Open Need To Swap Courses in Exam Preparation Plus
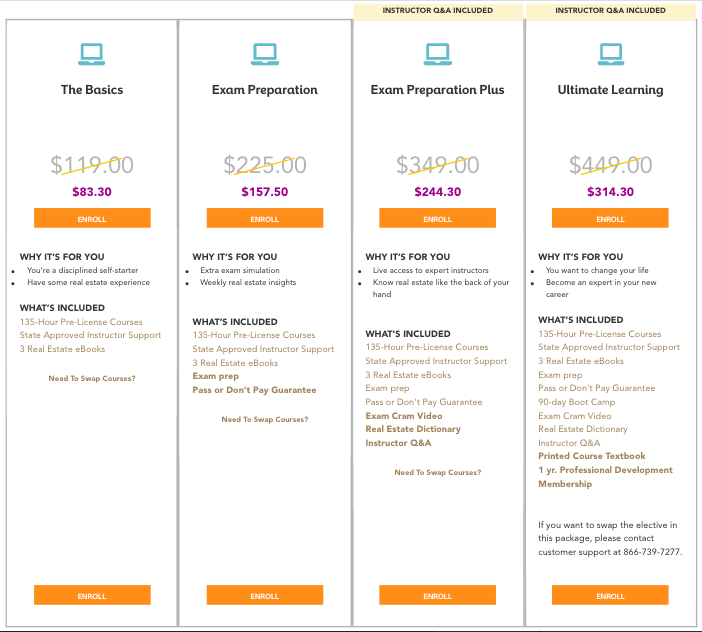This screenshot has height=632, width=702. pyautogui.click(x=437, y=472)
